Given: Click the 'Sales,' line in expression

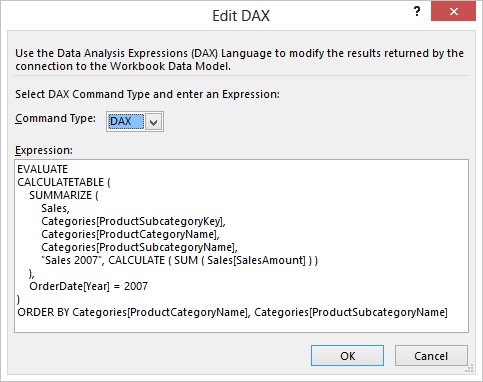Looking at the screenshot, I should [55, 208].
